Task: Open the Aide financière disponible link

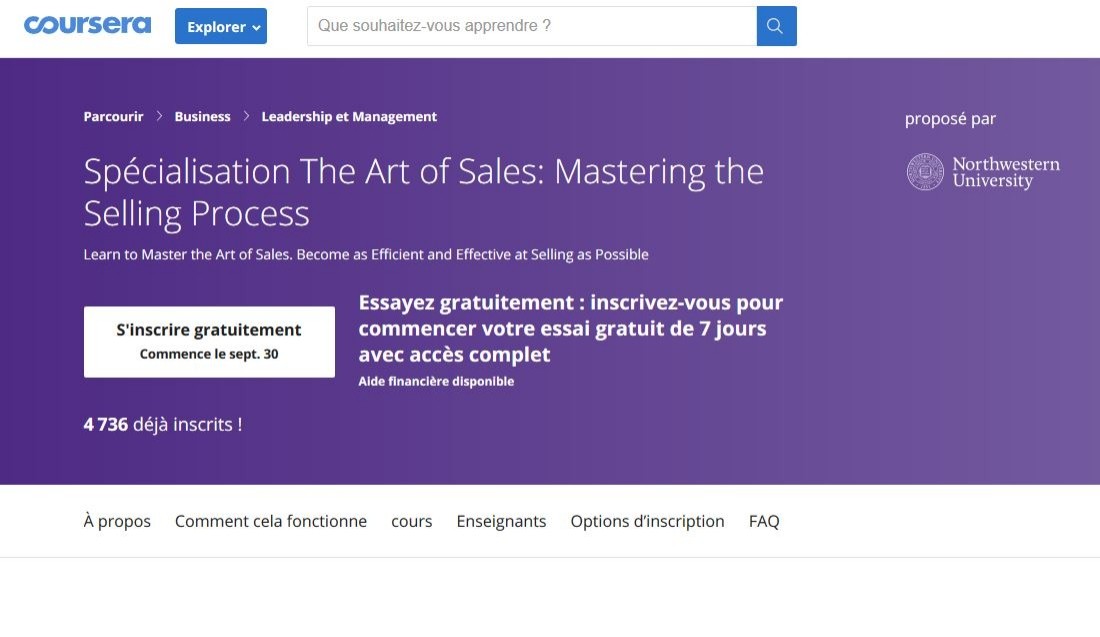Action: click(x=436, y=382)
